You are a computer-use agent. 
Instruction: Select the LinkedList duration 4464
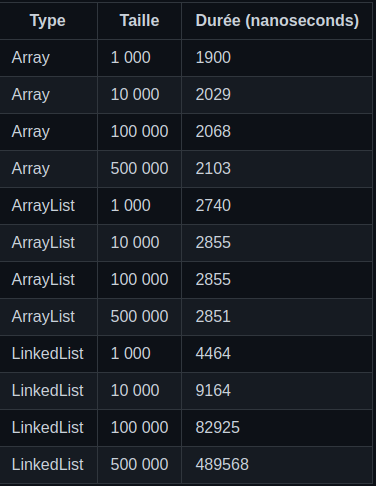[213, 354]
